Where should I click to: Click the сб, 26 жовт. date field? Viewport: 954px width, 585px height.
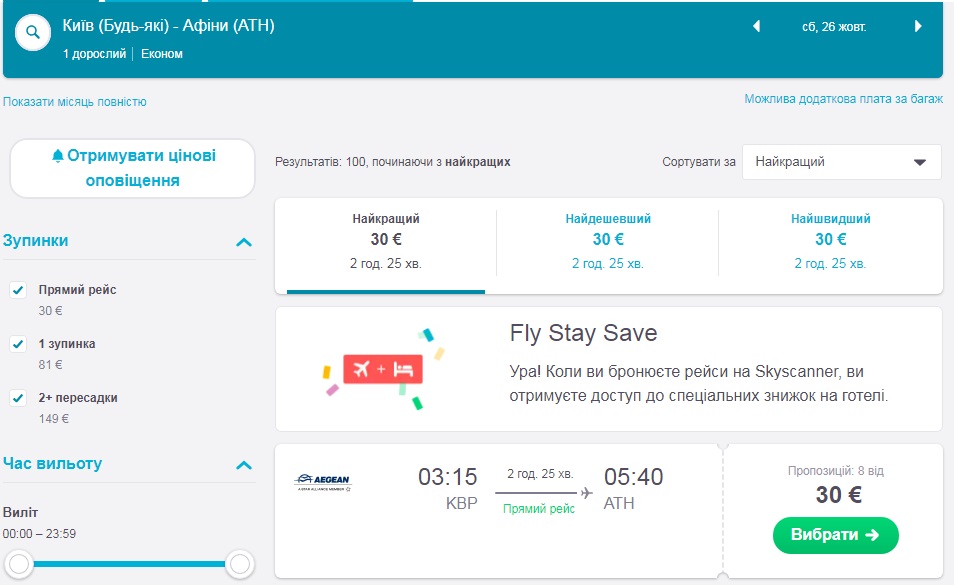838,27
